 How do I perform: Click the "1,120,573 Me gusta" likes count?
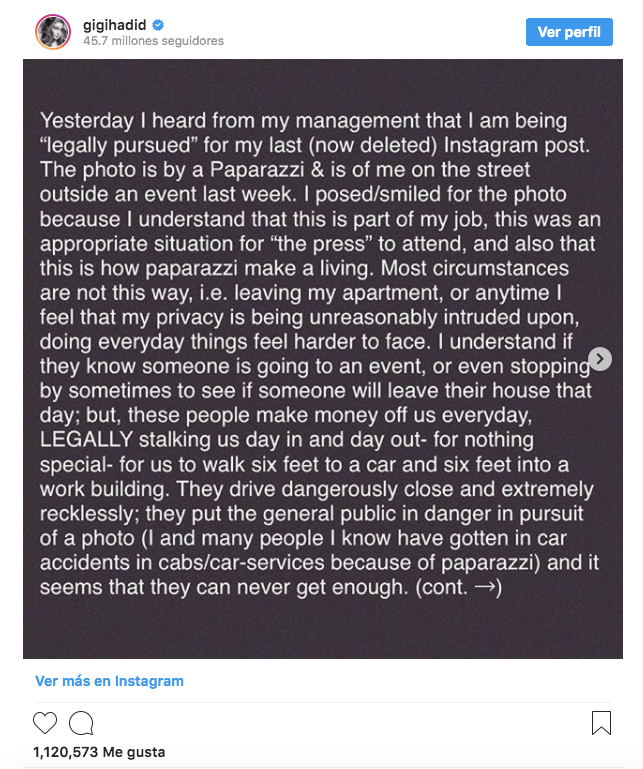[99, 752]
